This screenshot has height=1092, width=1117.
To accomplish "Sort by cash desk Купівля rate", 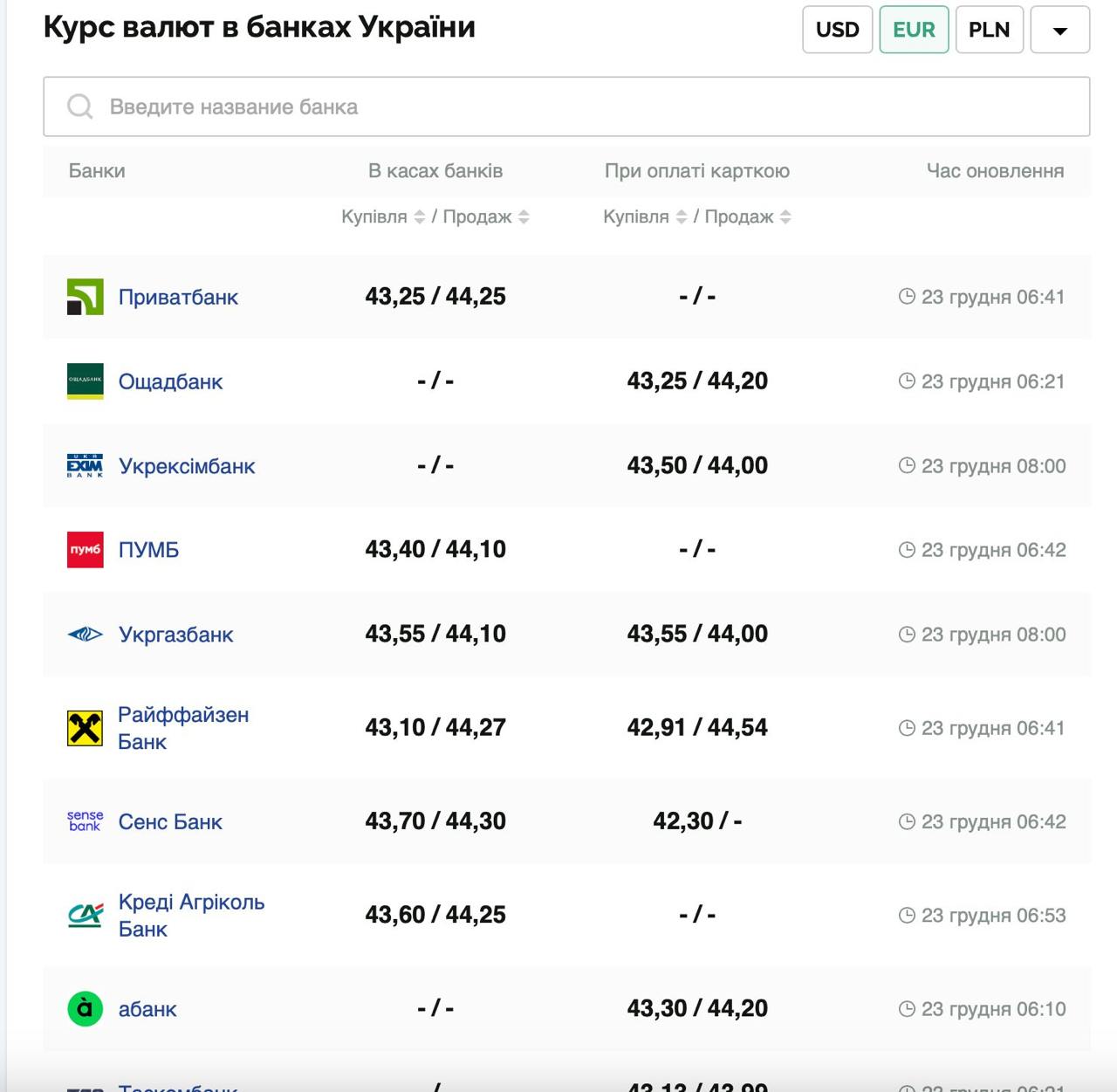I will coord(419,217).
